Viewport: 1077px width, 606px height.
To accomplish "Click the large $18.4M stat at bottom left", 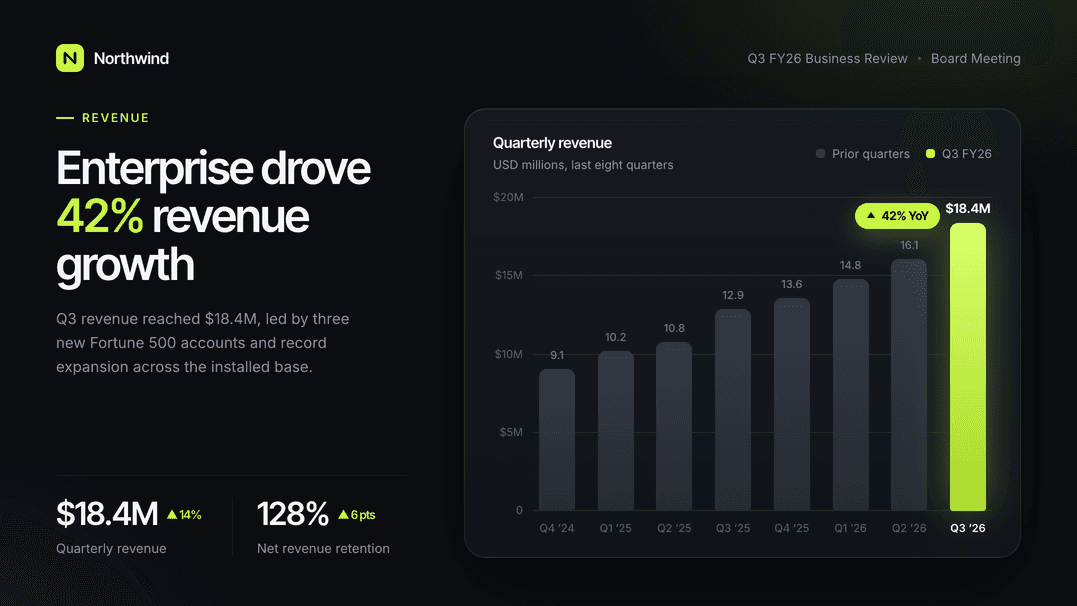I will point(106,514).
